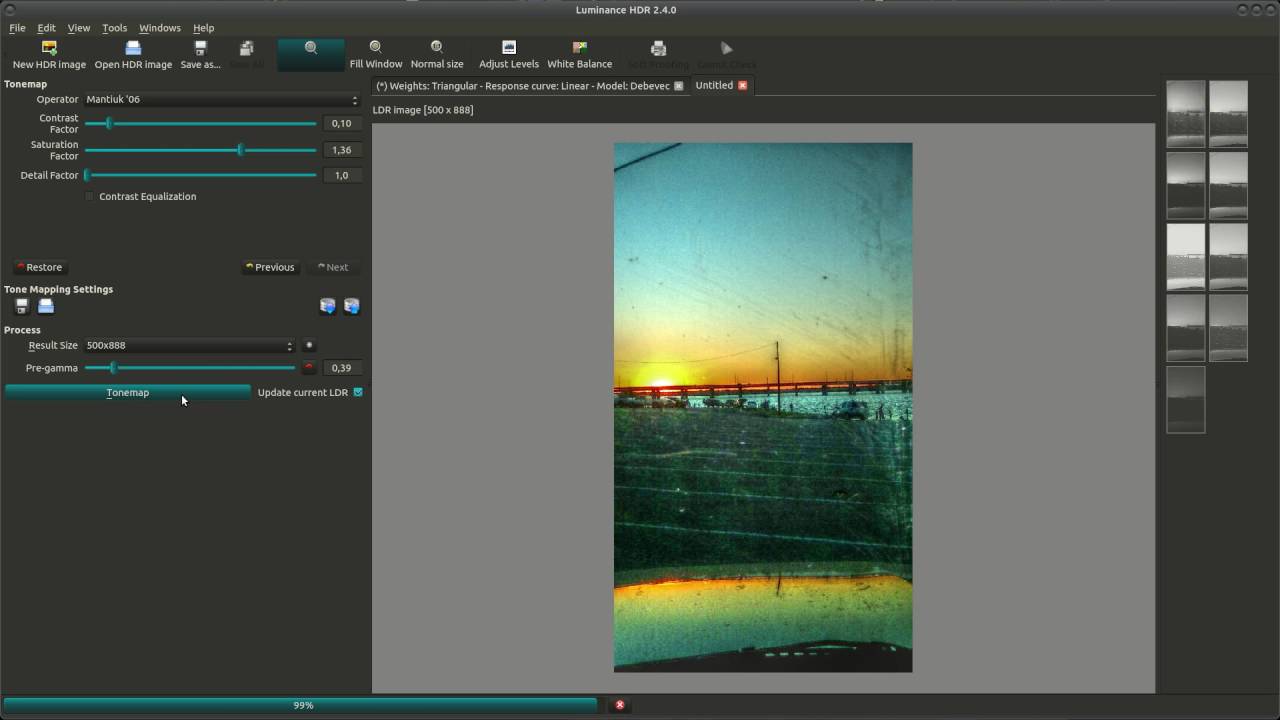Click the 99% progress bar
The width and height of the screenshot is (1280, 720).
pos(301,705)
